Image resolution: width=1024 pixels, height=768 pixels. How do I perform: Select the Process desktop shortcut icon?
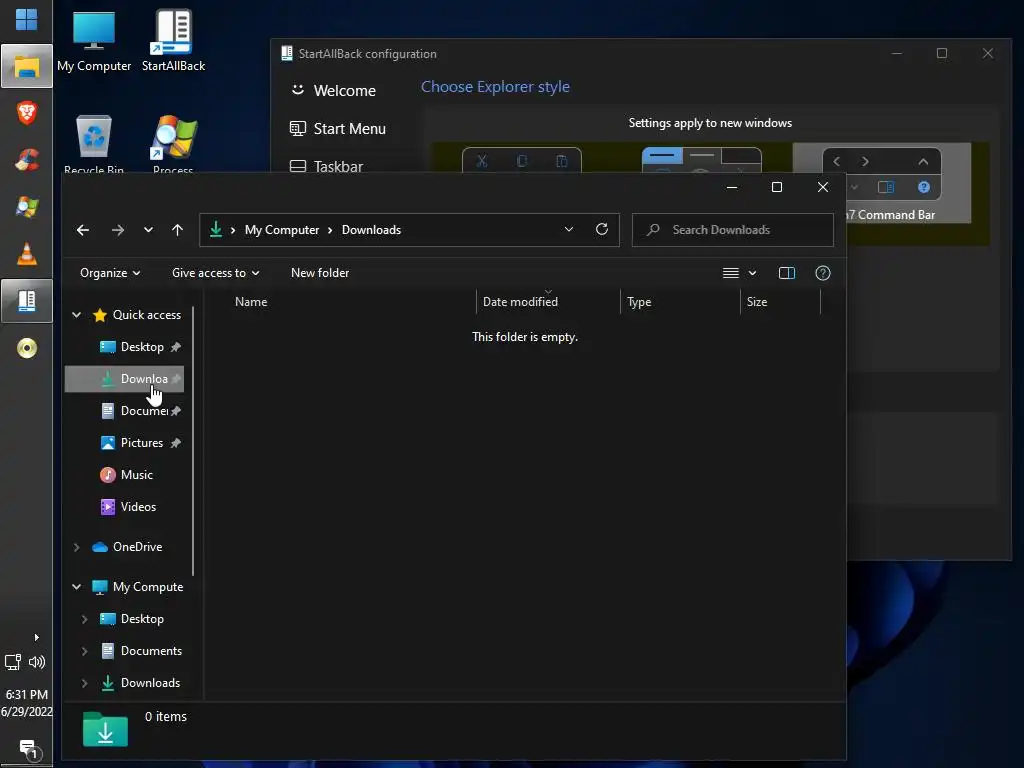173,144
